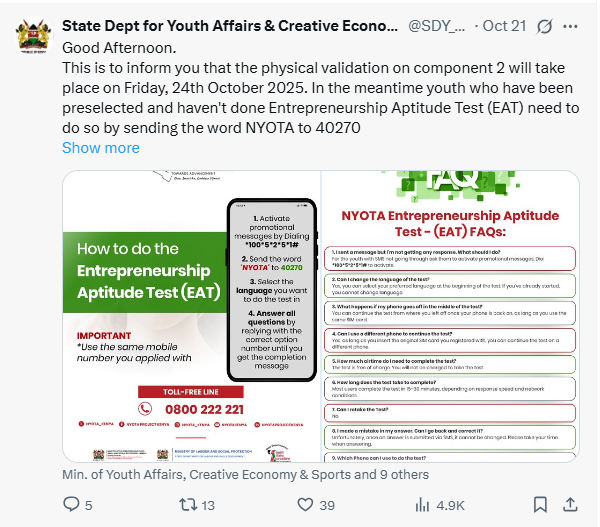Click the share arrow icon
This screenshot has height=527, width=600.
(x=575, y=505)
